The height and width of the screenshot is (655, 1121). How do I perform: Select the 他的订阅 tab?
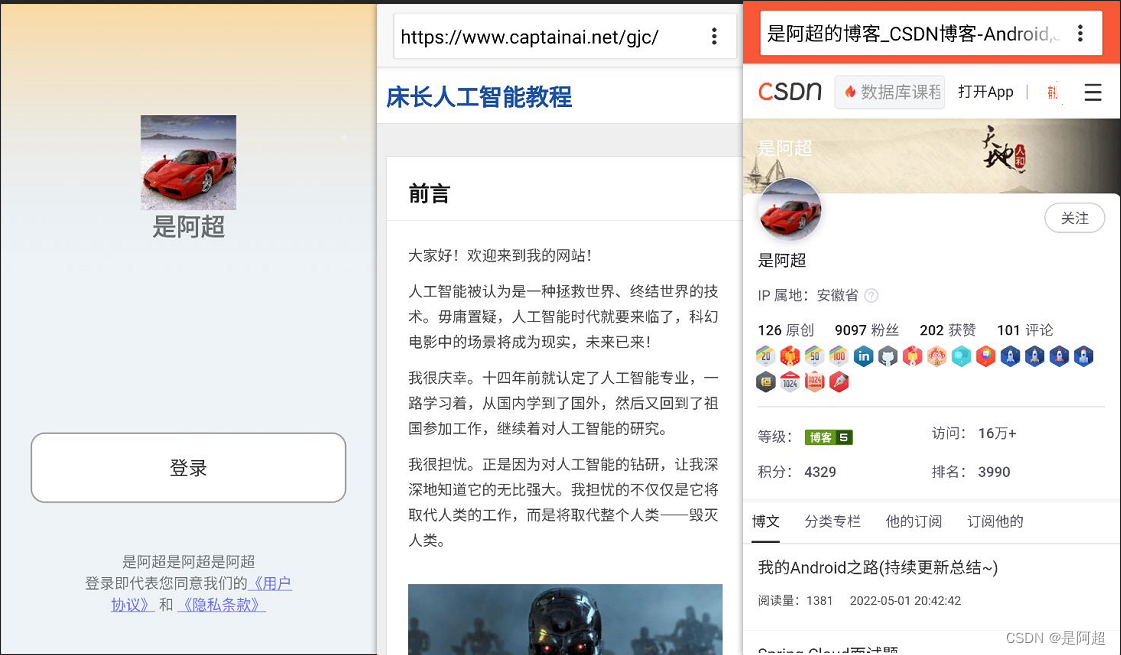pos(913,521)
